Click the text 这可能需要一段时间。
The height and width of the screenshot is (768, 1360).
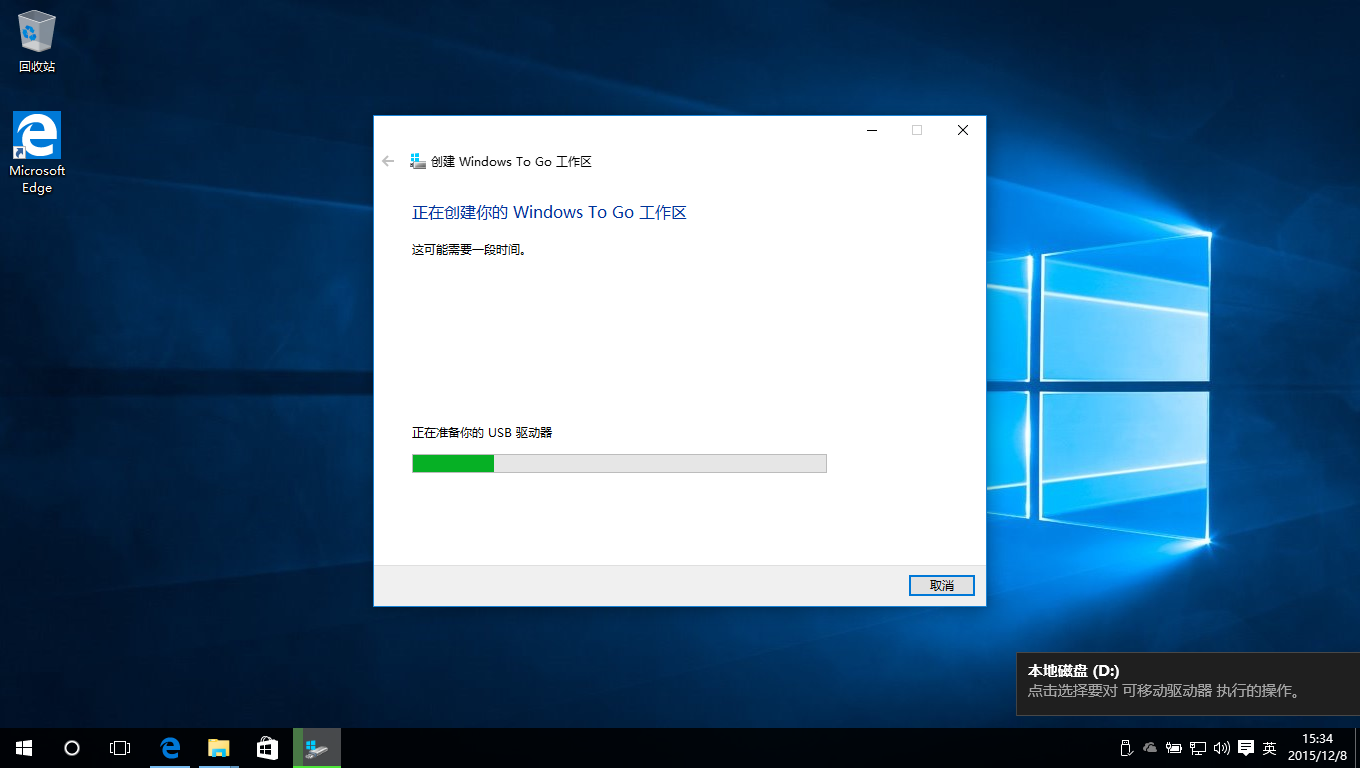[469, 250]
